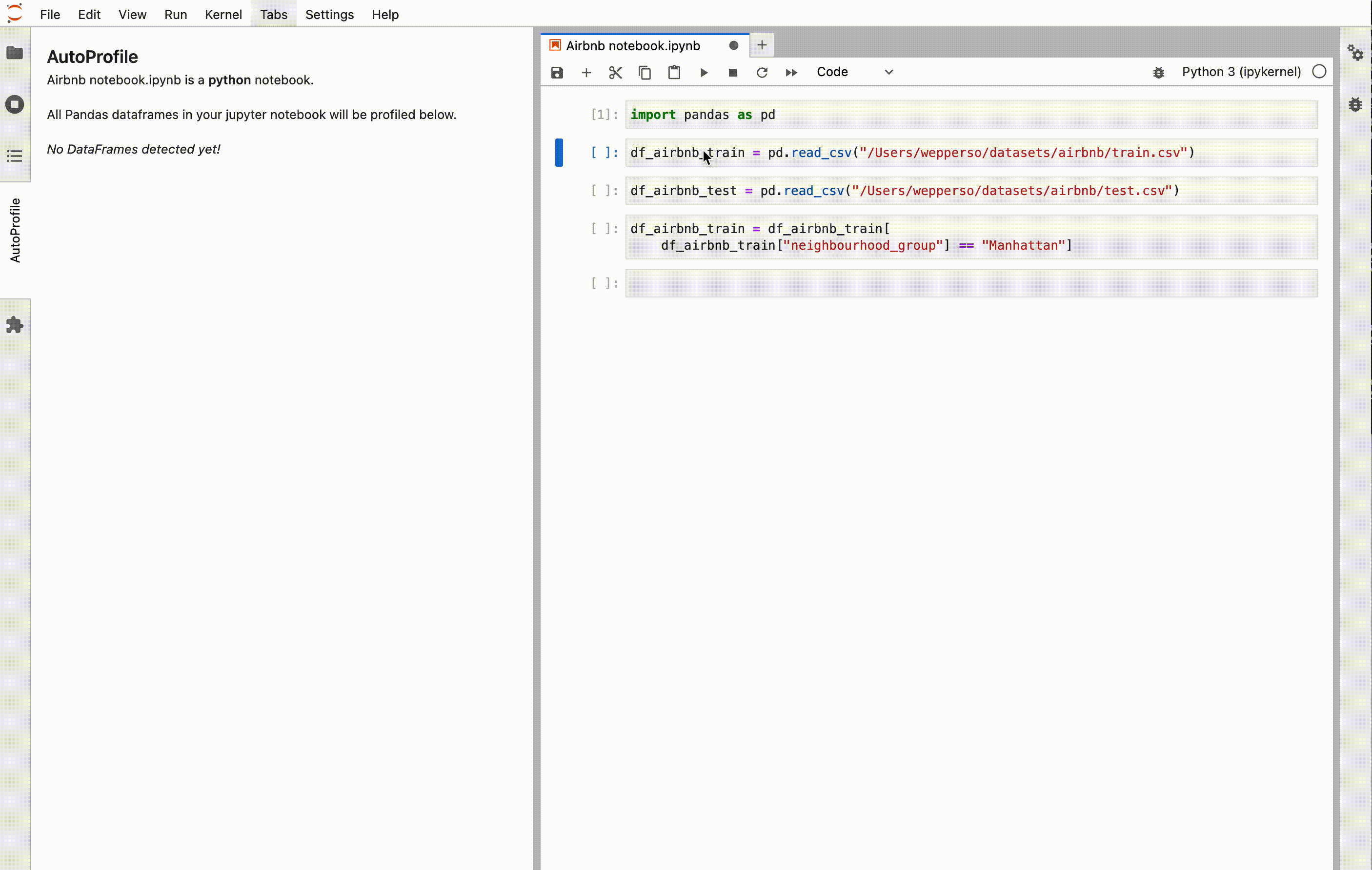Viewport: 1372px width, 870px height.
Task: Copy the selected cell icon
Action: 645,72
